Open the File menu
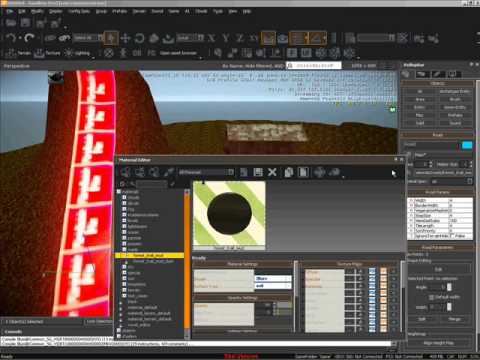Viewport: 480px width, 360px height. coord(10,11)
